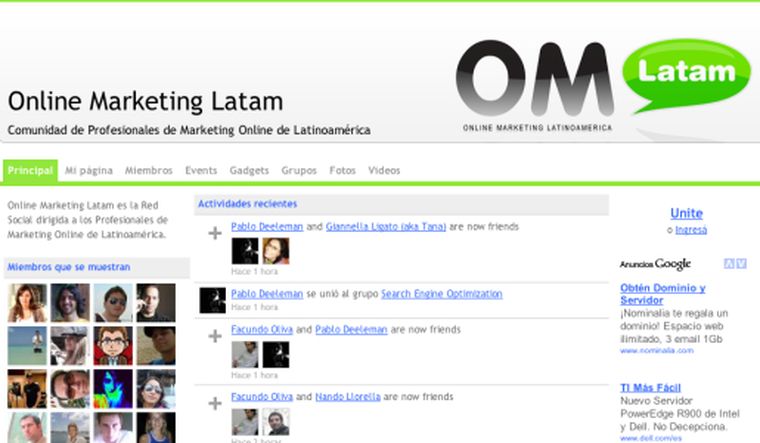This screenshot has width=760, height=443.
Task: Open the member thumbnail wearing sunglasses in top row
Action: [113, 303]
